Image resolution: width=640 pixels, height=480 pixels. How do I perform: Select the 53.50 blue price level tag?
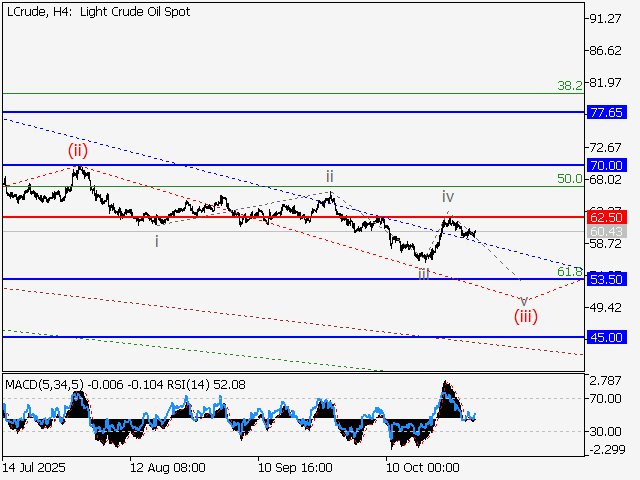(606, 279)
